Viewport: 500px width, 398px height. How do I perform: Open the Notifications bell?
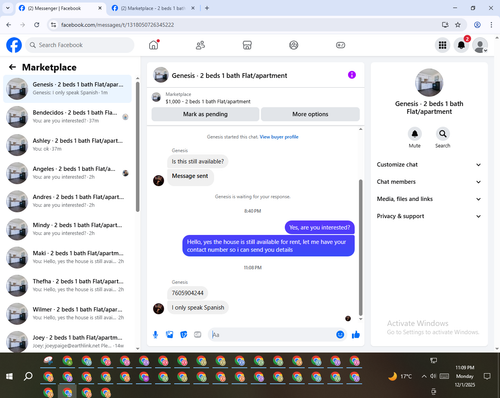(461, 45)
